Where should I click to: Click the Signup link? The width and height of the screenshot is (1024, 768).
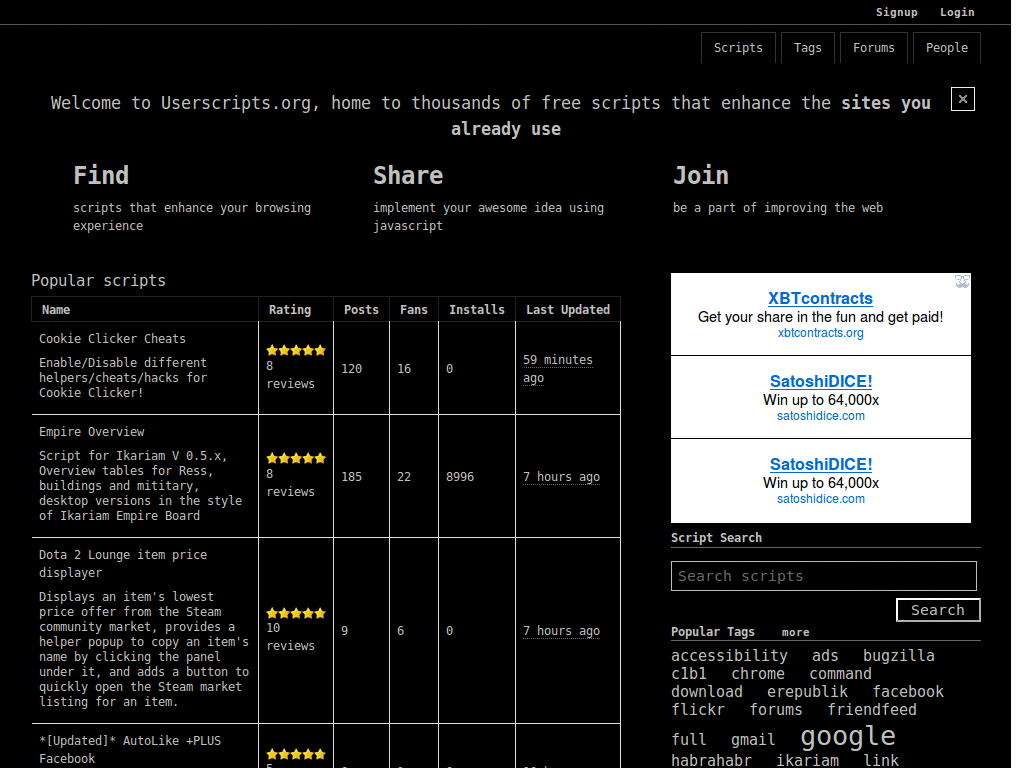[x=896, y=12]
